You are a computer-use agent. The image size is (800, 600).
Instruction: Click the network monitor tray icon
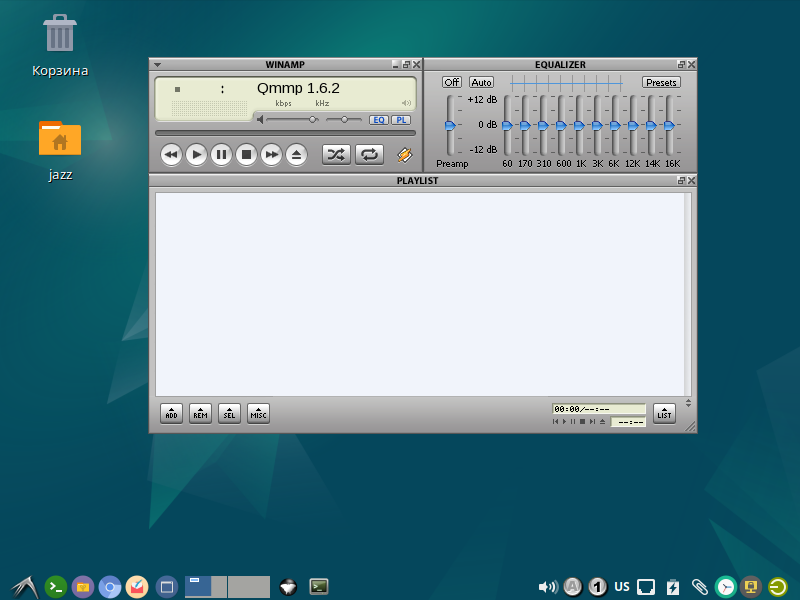[x=646, y=587]
